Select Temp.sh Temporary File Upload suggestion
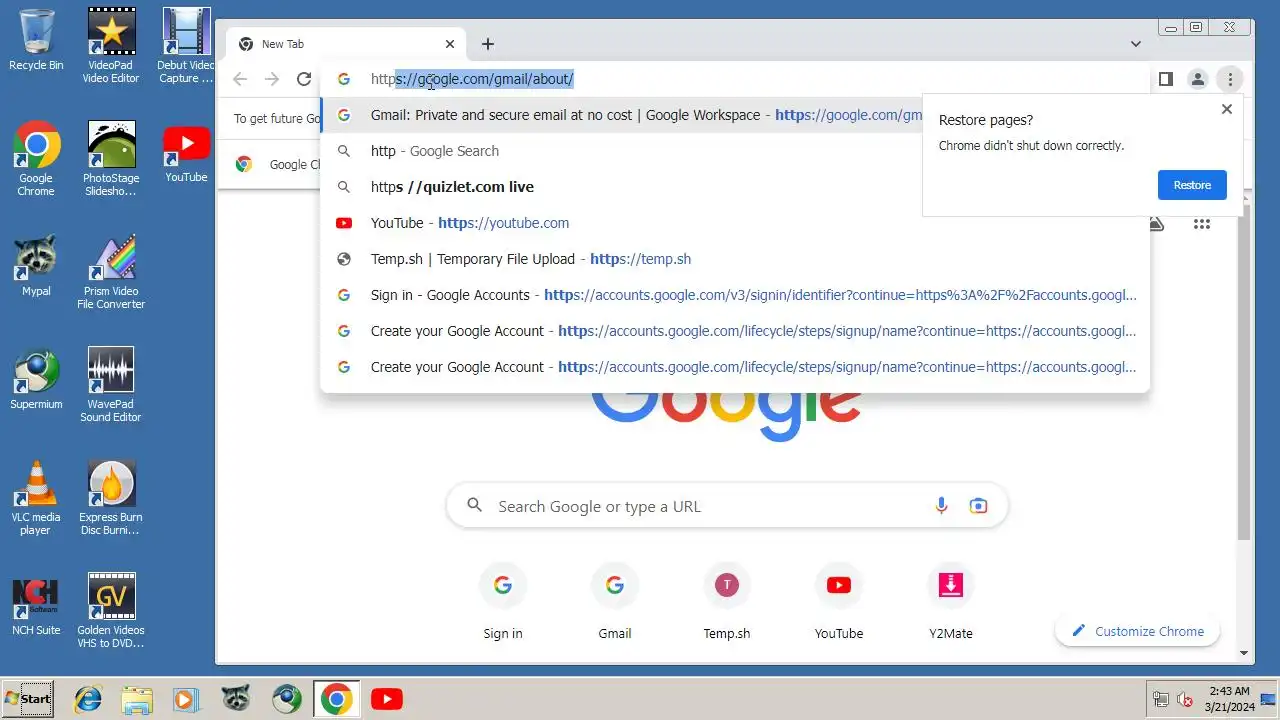The height and width of the screenshot is (720, 1280). tap(735, 259)
